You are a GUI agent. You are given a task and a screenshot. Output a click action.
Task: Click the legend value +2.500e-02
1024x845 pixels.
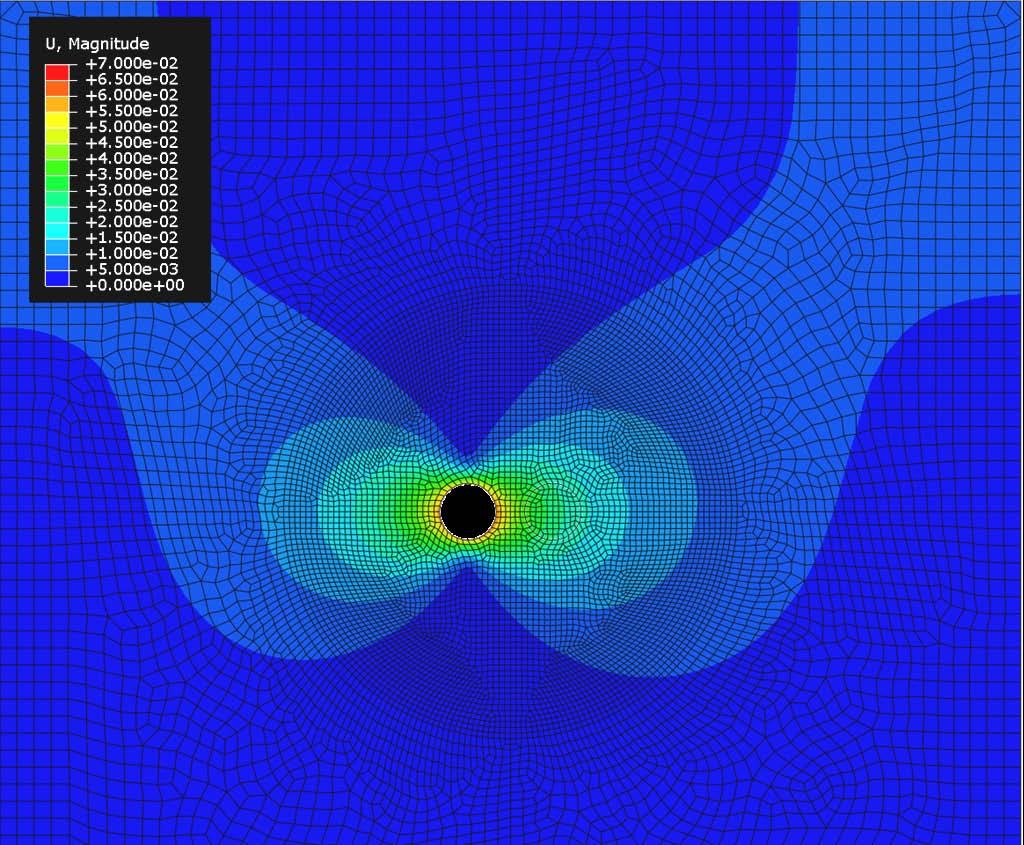131,206
